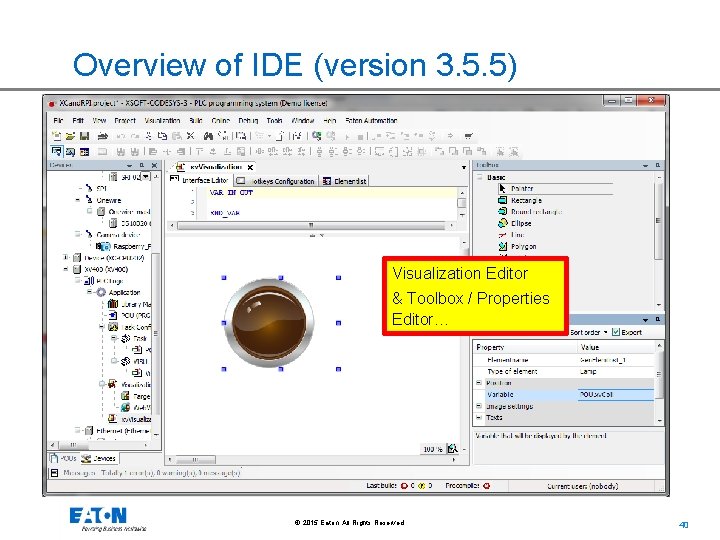The height and width of the screenshot is (540, 720).
Task: Click the Variable property value field
Action: click(x=615, y=394)
